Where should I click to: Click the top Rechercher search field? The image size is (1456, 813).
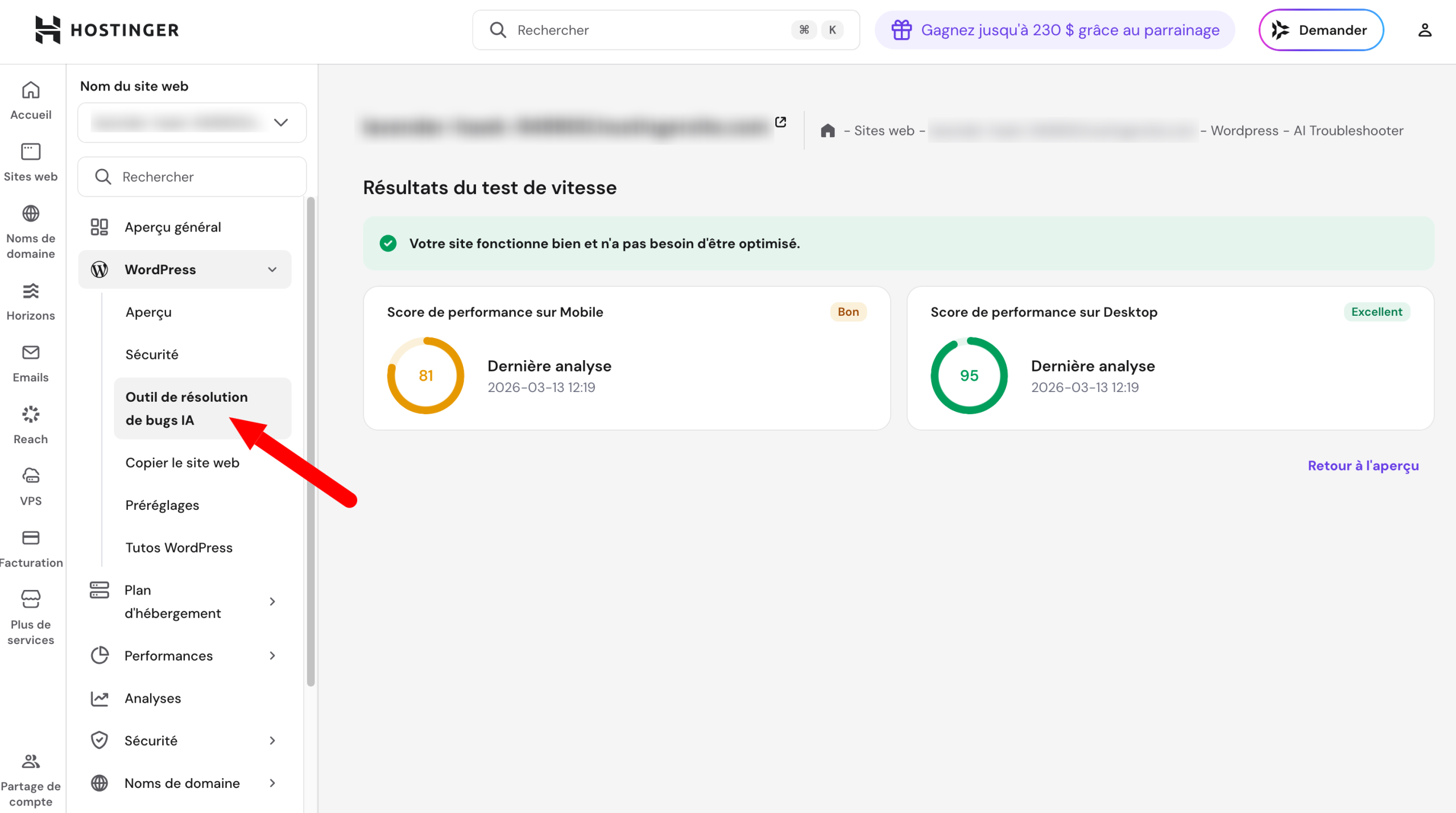[x=666, y=30]
